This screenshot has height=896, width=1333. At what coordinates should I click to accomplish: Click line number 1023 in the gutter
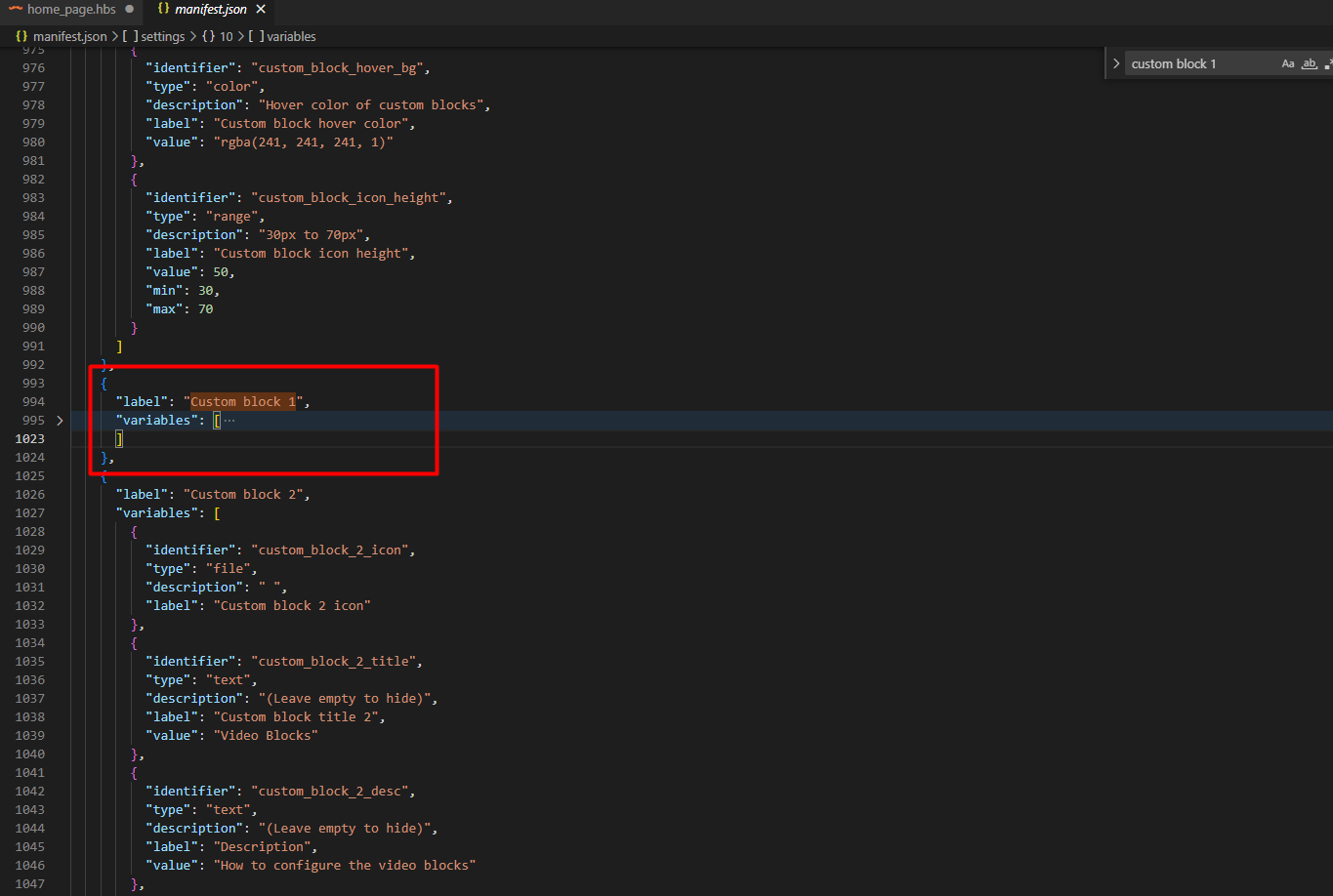(30, 439)
